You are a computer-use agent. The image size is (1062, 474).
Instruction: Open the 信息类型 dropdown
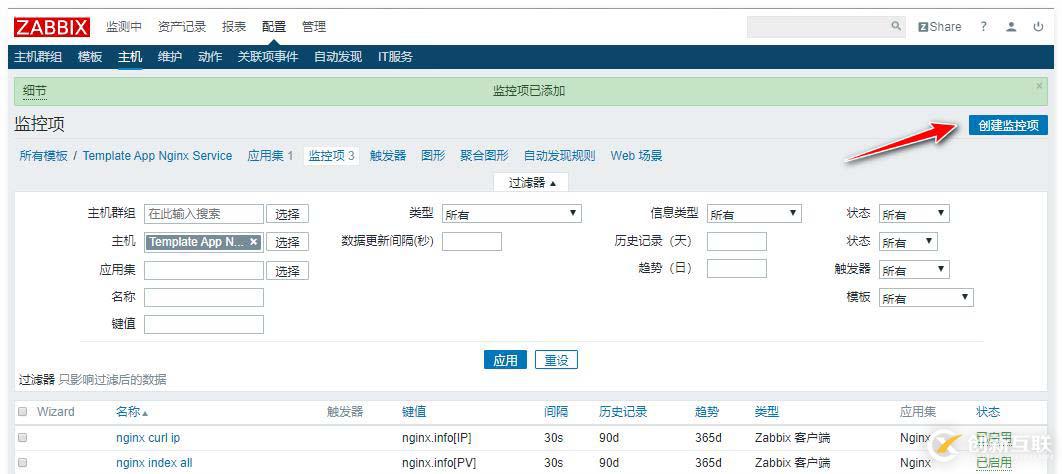[755, 214]
